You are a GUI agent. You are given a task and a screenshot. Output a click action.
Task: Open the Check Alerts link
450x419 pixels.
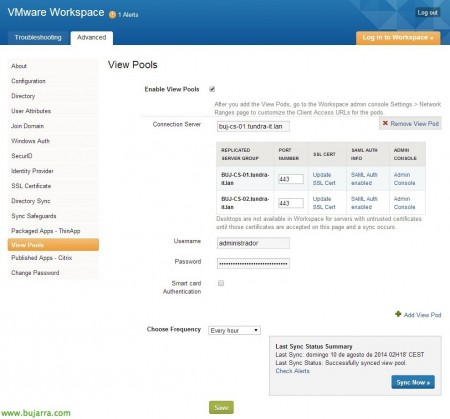(x=292, y=371)
